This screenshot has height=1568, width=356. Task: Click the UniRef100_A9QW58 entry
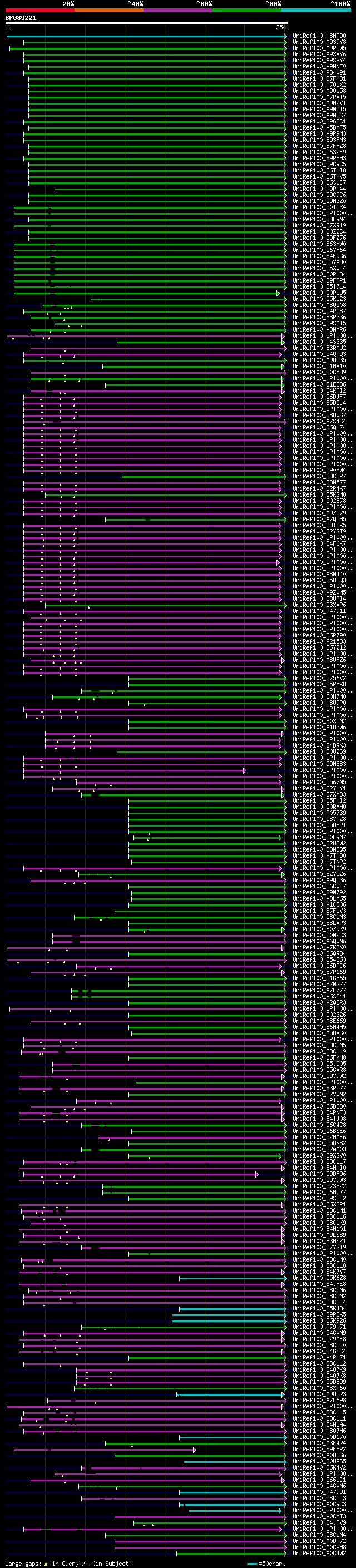click(319, 91)
